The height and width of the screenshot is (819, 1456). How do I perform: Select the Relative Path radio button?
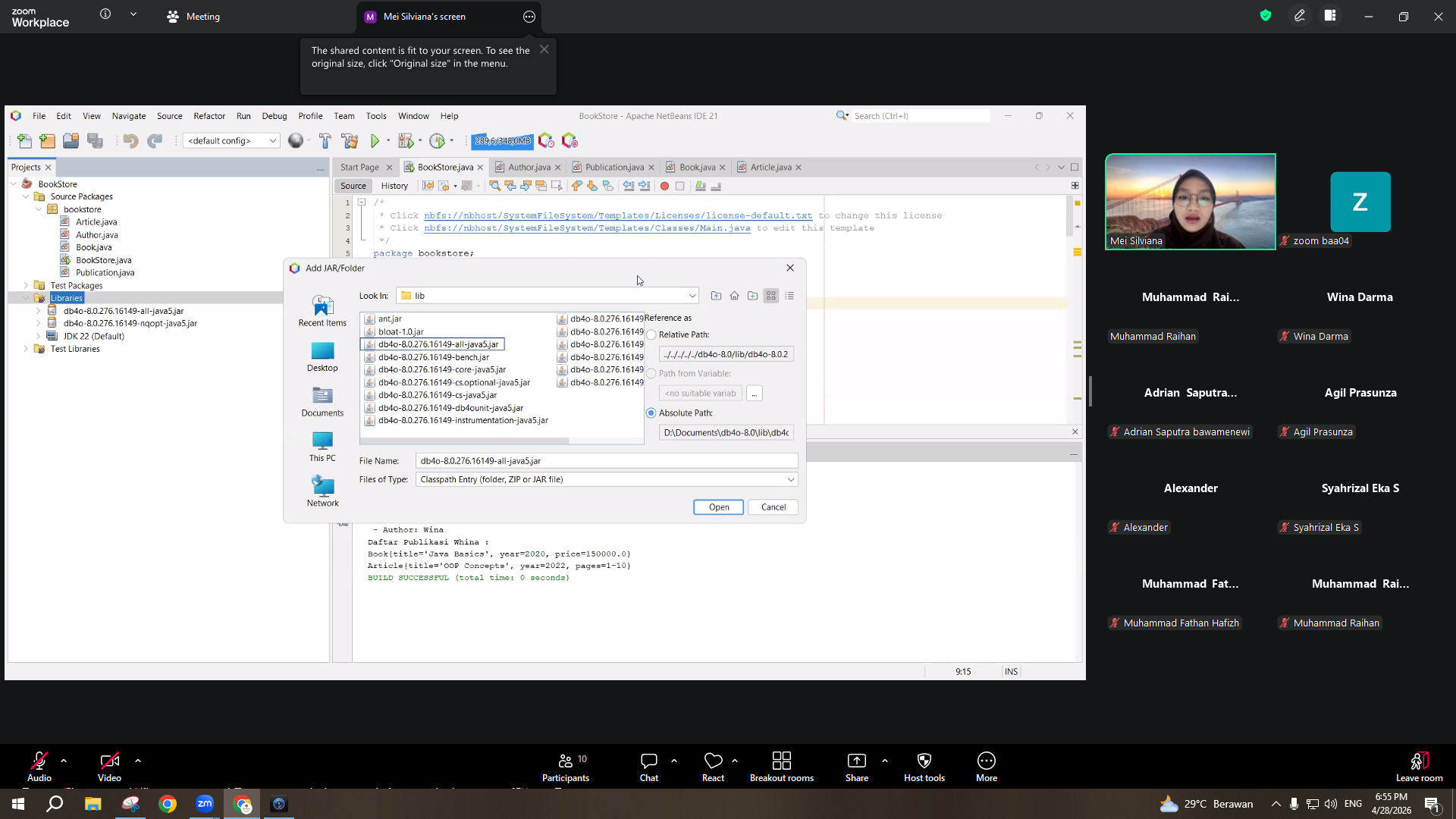coord(651,335)
